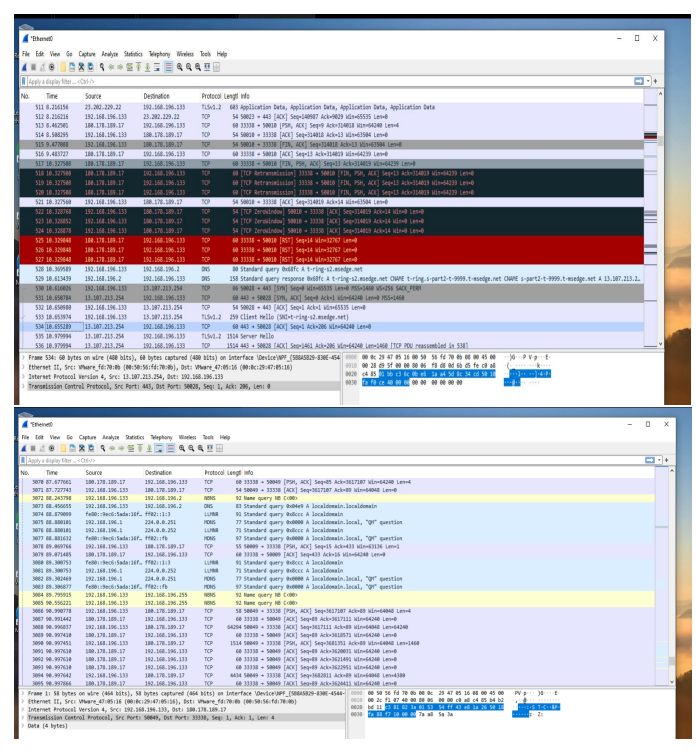
Task: Filter bookmark icon in bottom window
Action: pos(23,460)
